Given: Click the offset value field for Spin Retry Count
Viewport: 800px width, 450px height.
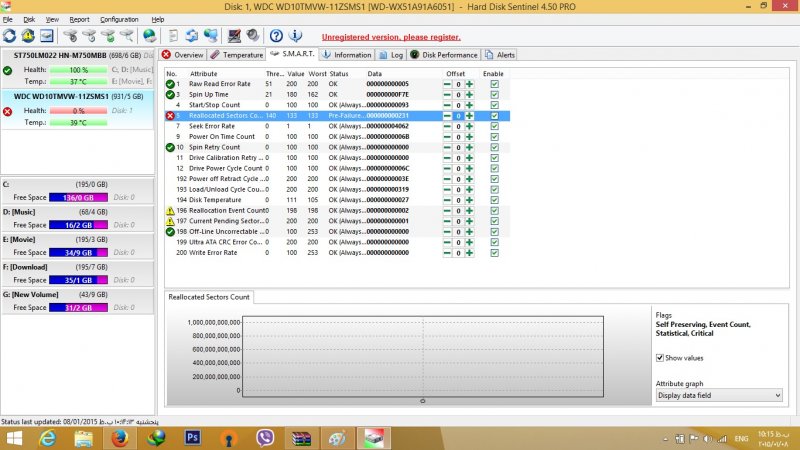Looking at the screenshot, I should click(458, 147).
